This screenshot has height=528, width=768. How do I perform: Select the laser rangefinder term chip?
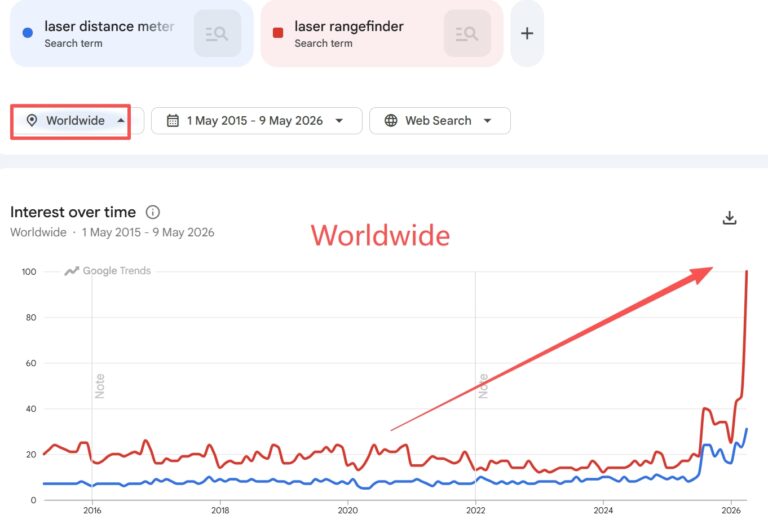(x=382, y=33)
